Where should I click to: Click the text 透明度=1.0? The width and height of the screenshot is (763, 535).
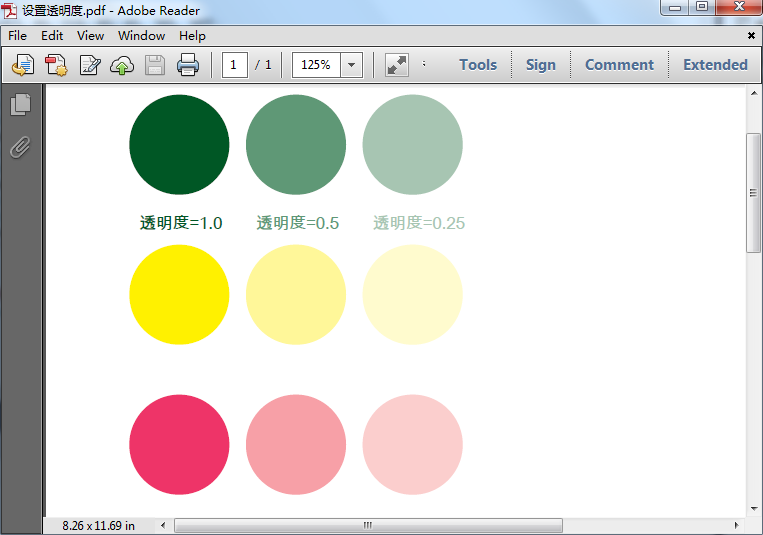point(181,223)
